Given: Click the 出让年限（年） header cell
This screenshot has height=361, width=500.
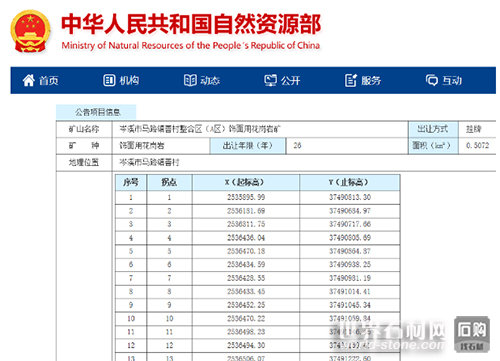Looking at the screenshot, I should [248, 146].
